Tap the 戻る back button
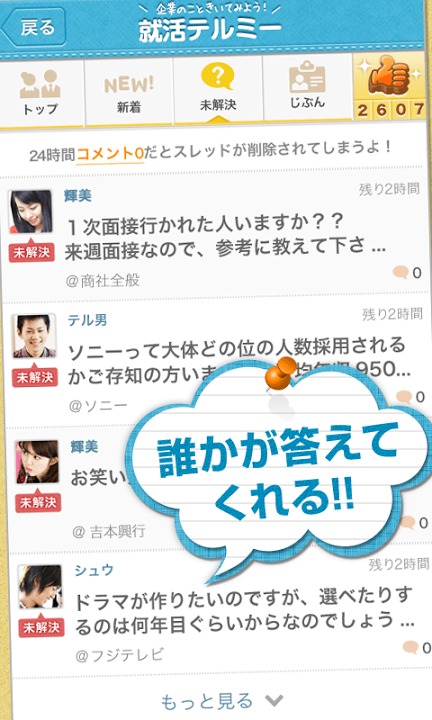Screen dimensions: 432x720 coord(34,27)
